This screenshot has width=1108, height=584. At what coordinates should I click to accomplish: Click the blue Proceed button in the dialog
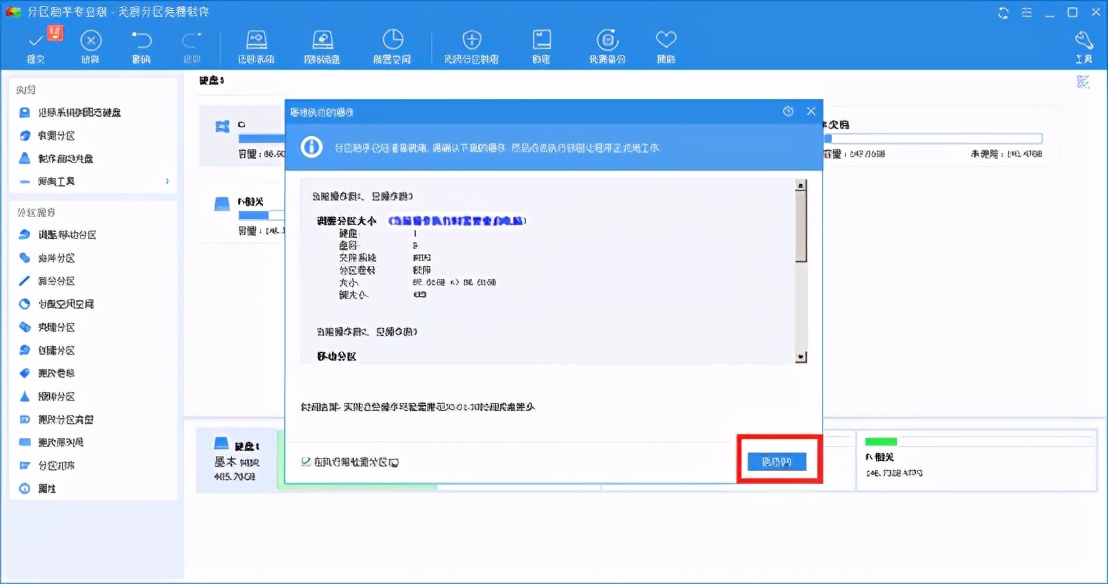777,462
